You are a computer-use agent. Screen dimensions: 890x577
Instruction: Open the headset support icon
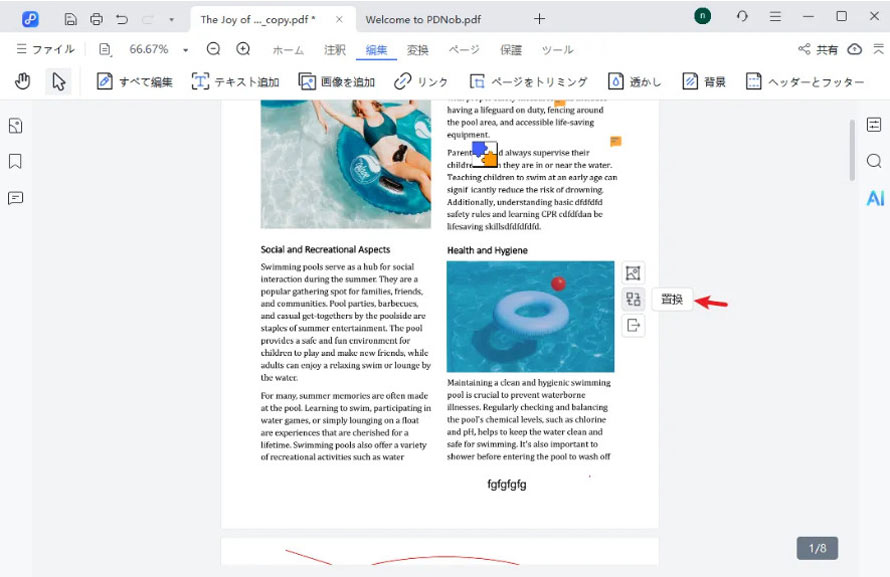point(742,16)
